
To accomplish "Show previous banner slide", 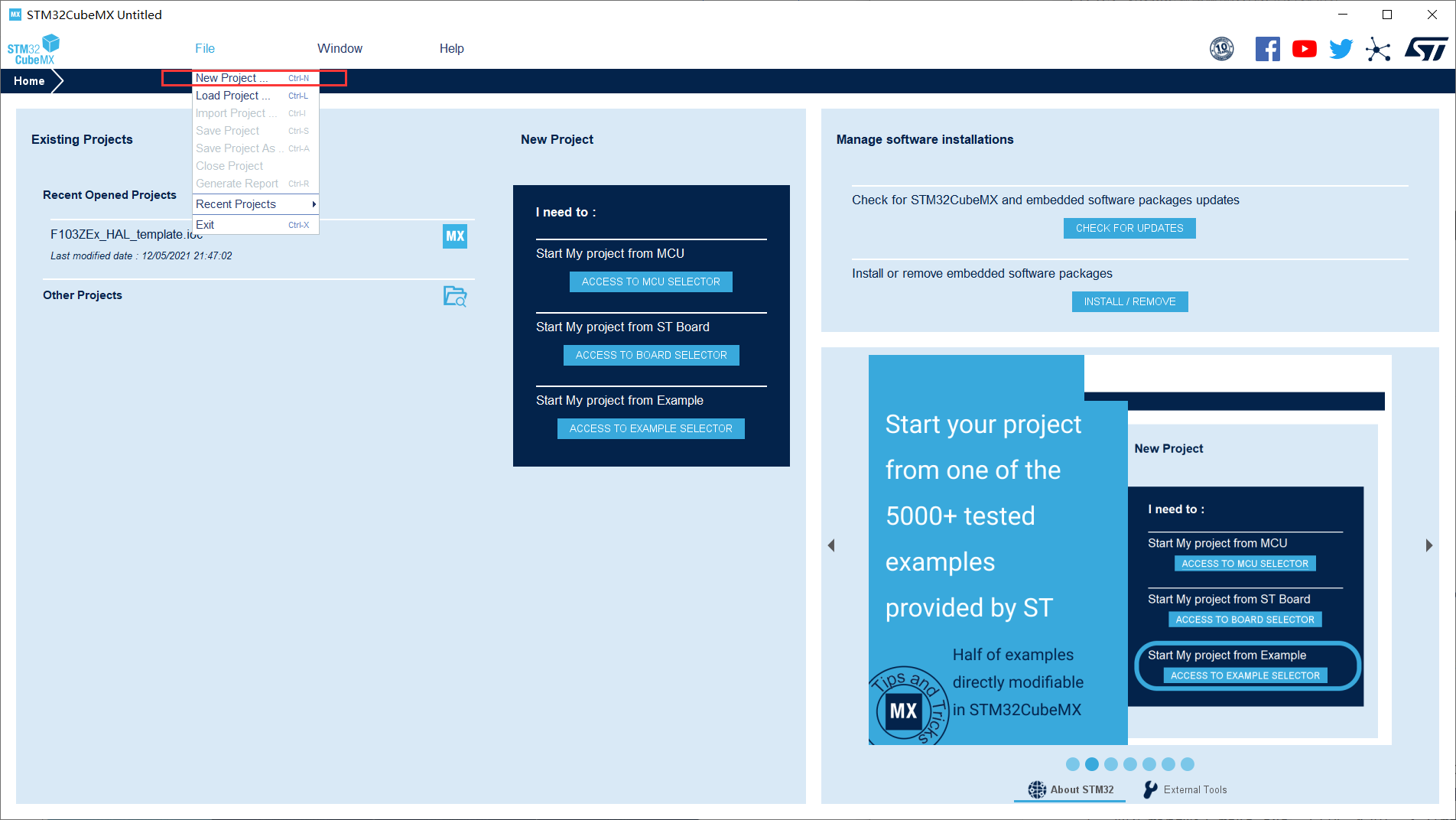I will 832,545.
